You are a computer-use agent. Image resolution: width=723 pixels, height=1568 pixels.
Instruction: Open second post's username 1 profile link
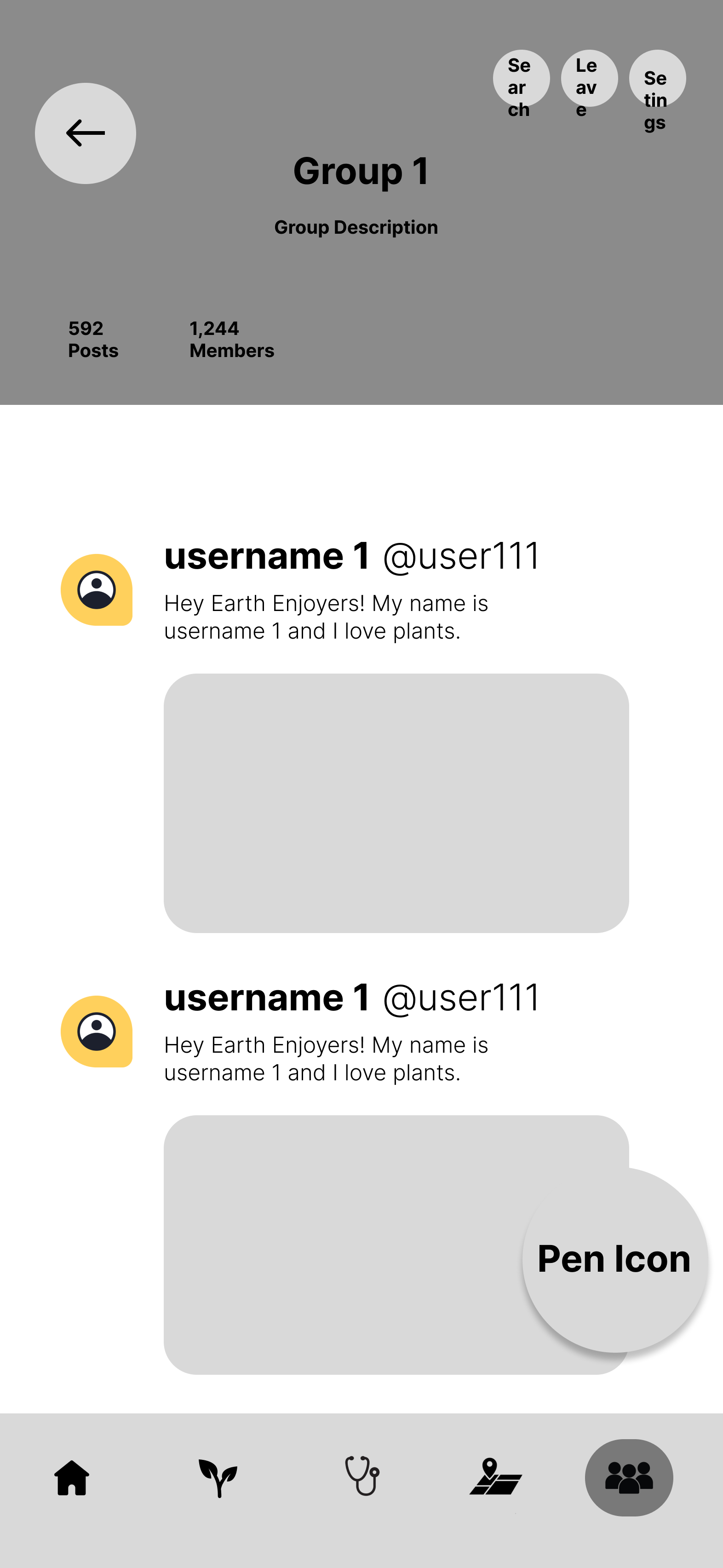(267, 997)
